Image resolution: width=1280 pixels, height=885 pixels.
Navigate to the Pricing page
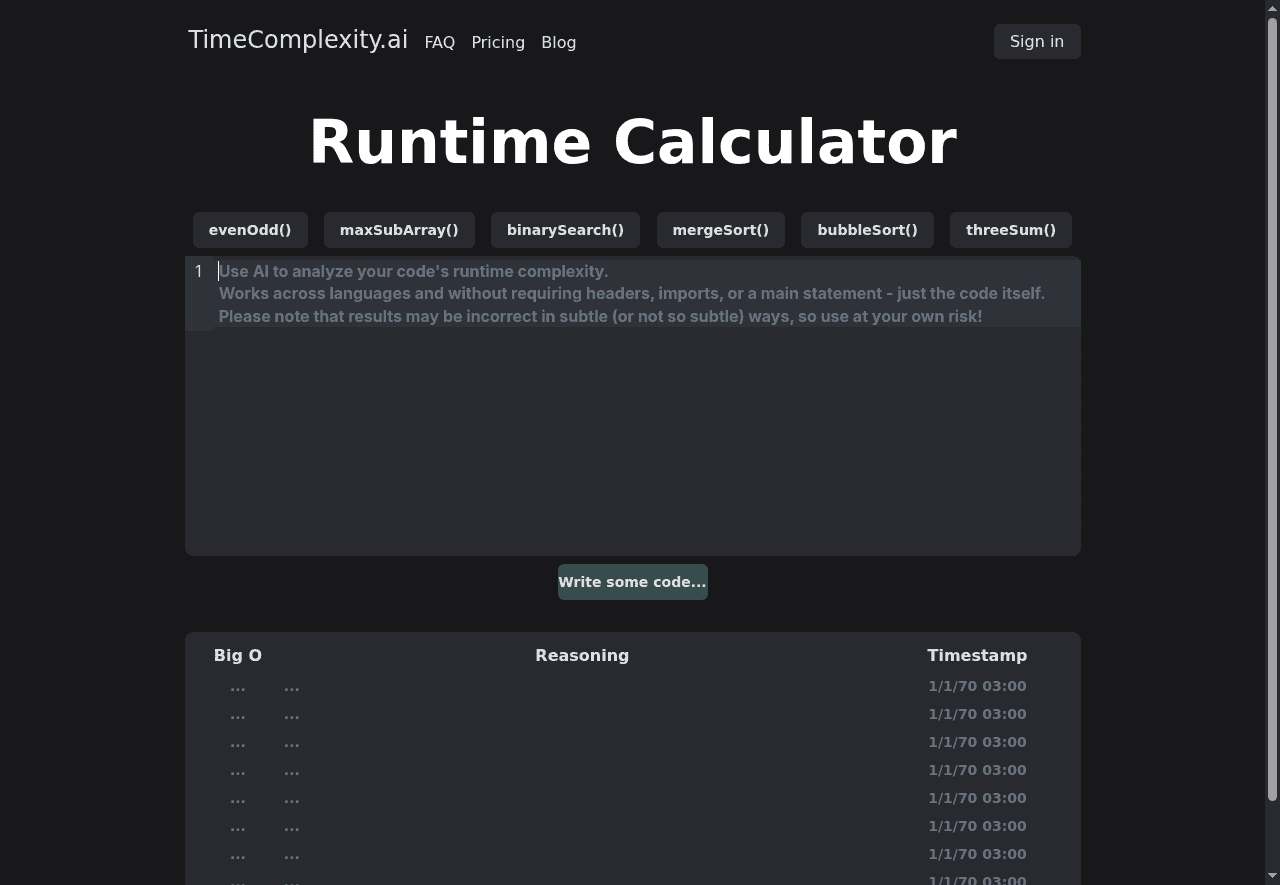pos(498,42)
